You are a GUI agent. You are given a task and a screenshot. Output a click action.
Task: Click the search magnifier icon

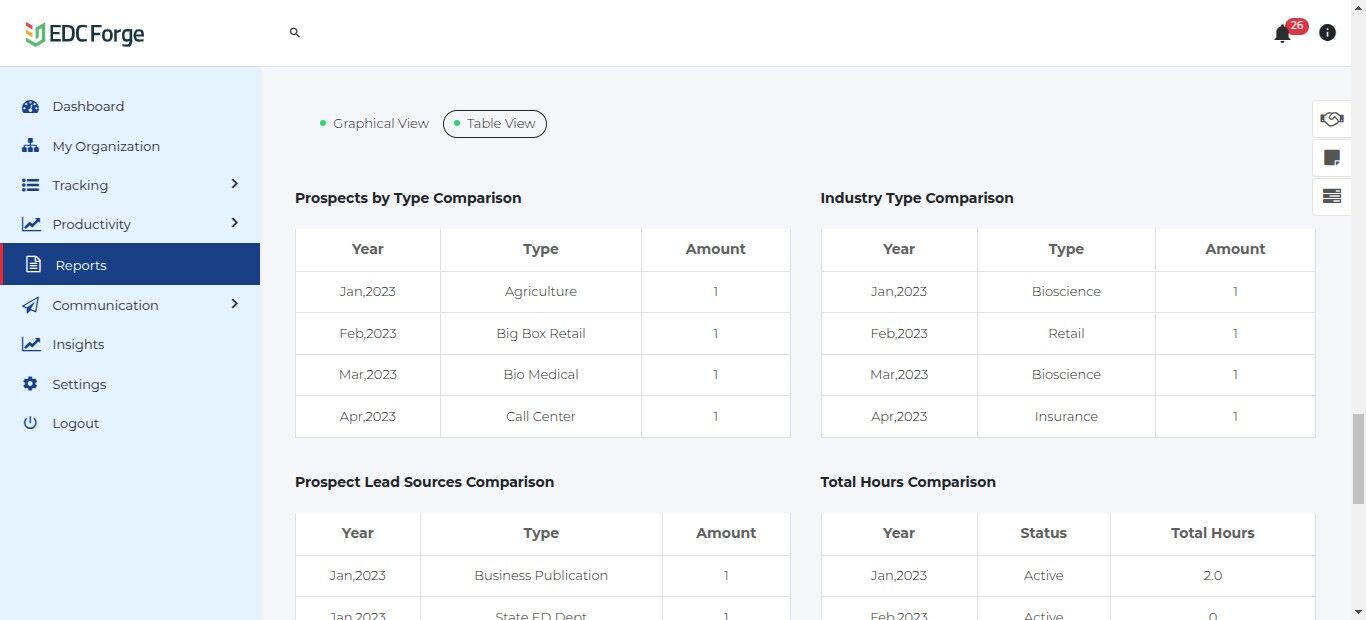tap(295, 33)
